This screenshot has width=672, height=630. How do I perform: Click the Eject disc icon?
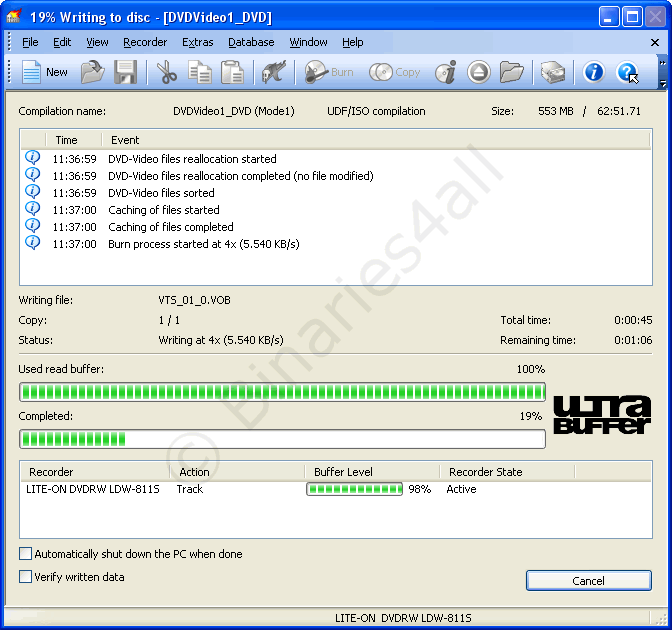478,72
